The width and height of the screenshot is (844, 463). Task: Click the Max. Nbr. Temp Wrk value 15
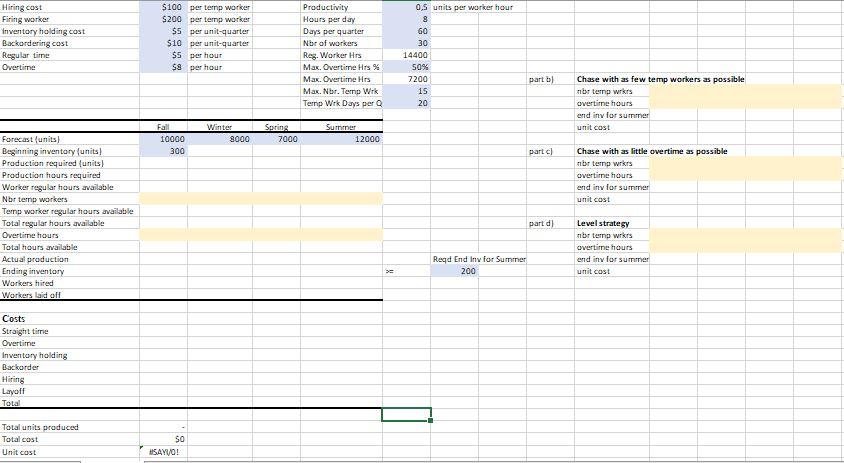point(406,91)
